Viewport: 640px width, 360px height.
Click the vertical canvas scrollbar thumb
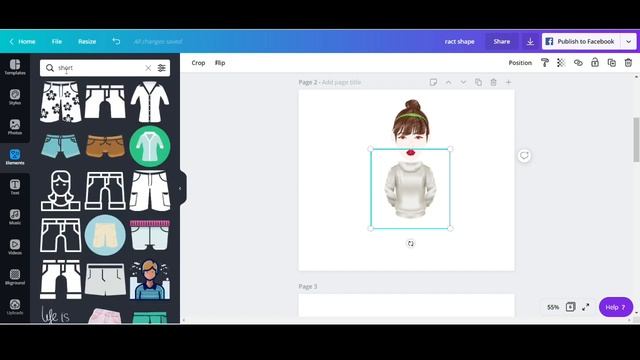(x=636, y=140)
